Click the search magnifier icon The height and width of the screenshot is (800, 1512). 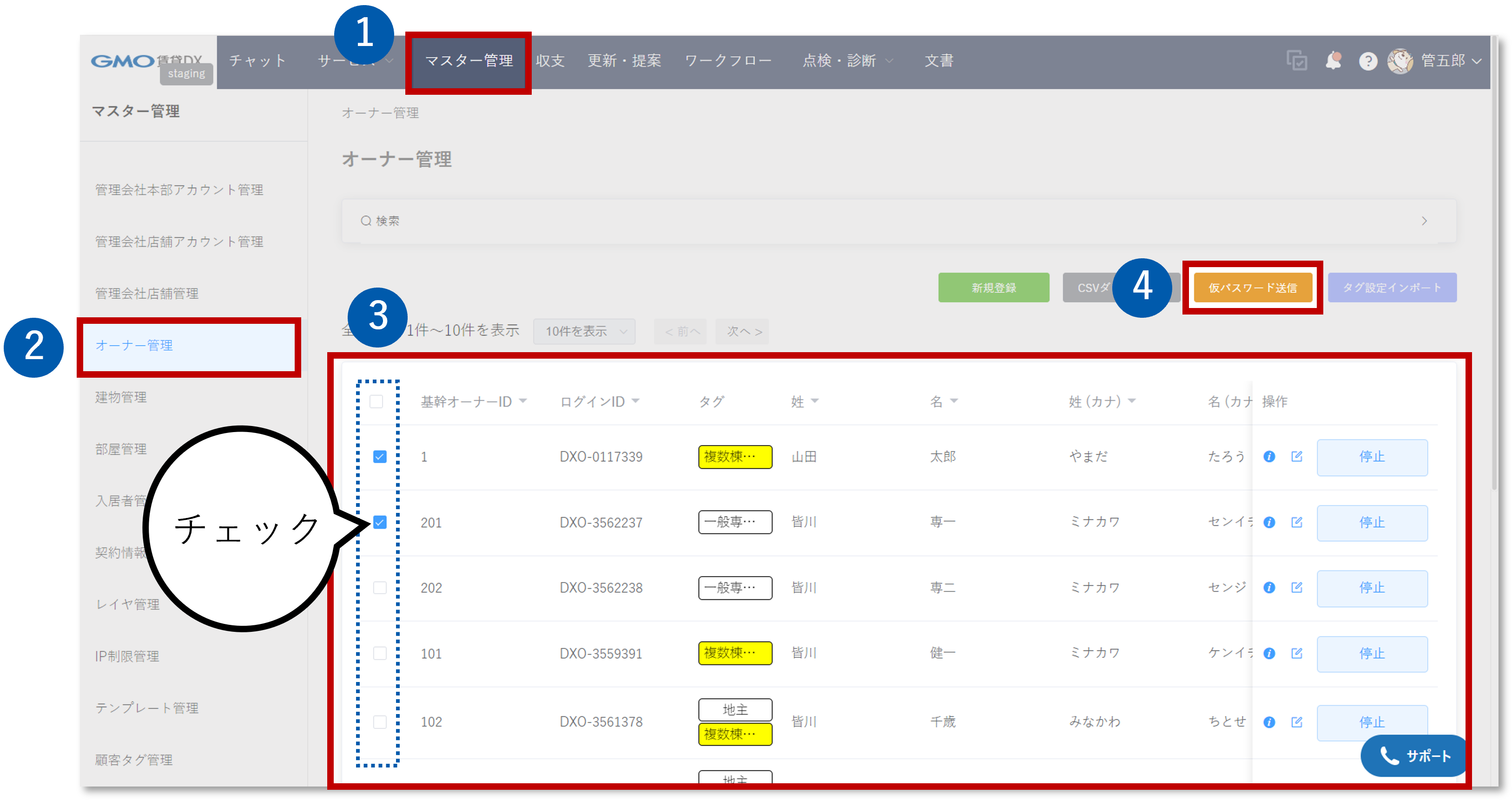click(x=366, y=221)
